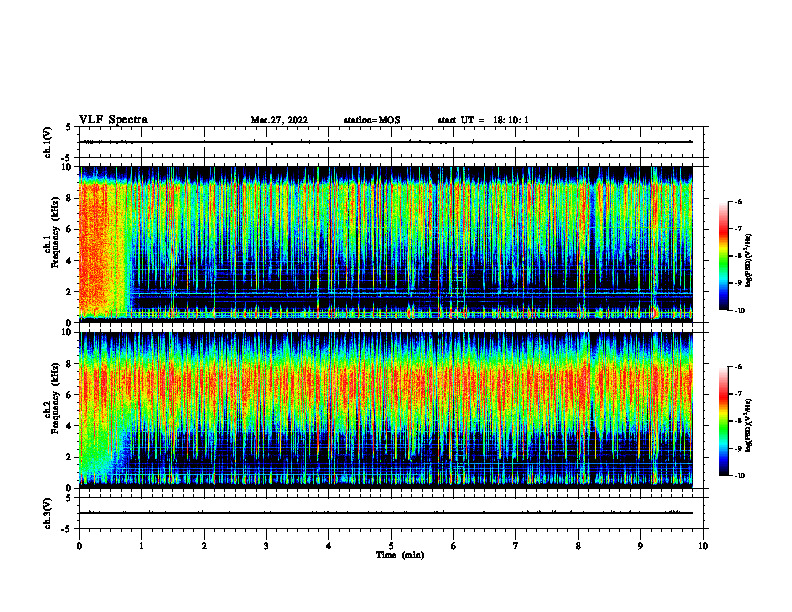Click the 'station=MOS' header label
The width and height of the screenshot is (792, 612).
[372, 120]
